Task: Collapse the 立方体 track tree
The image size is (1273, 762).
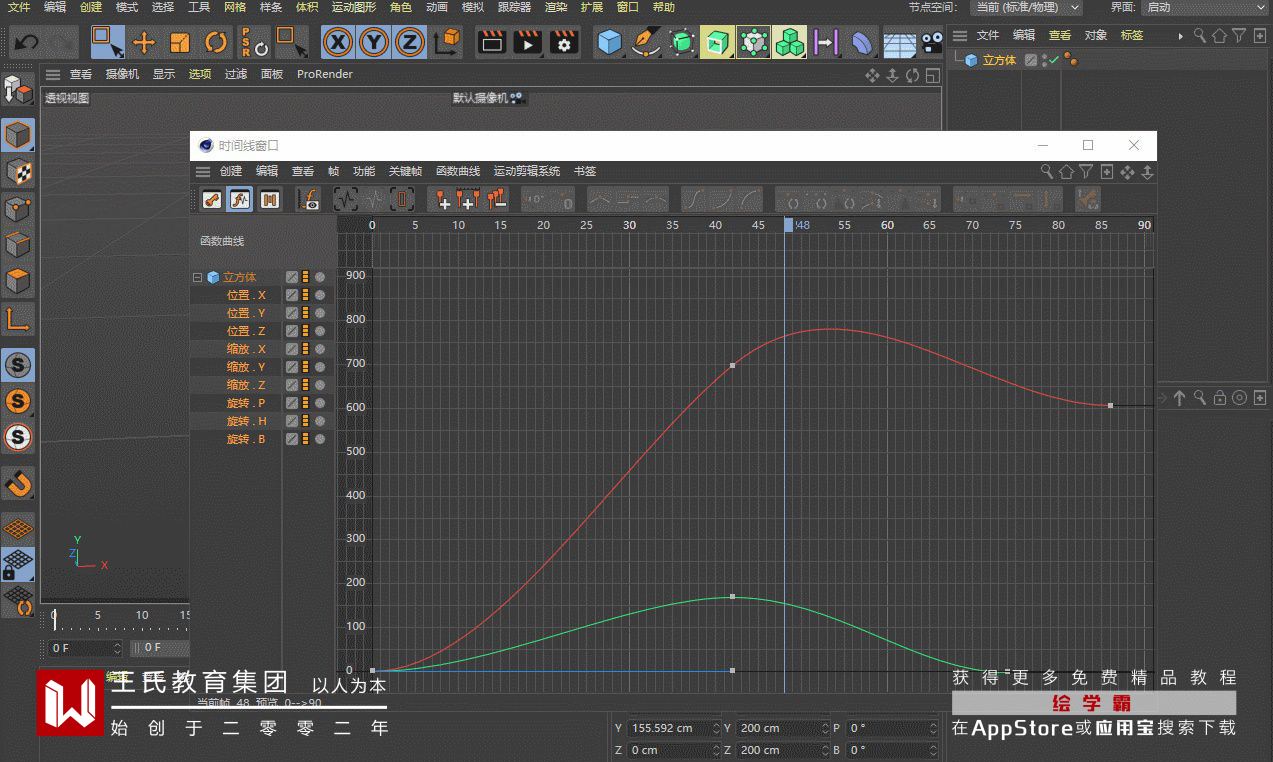Action: pos(197,277)
